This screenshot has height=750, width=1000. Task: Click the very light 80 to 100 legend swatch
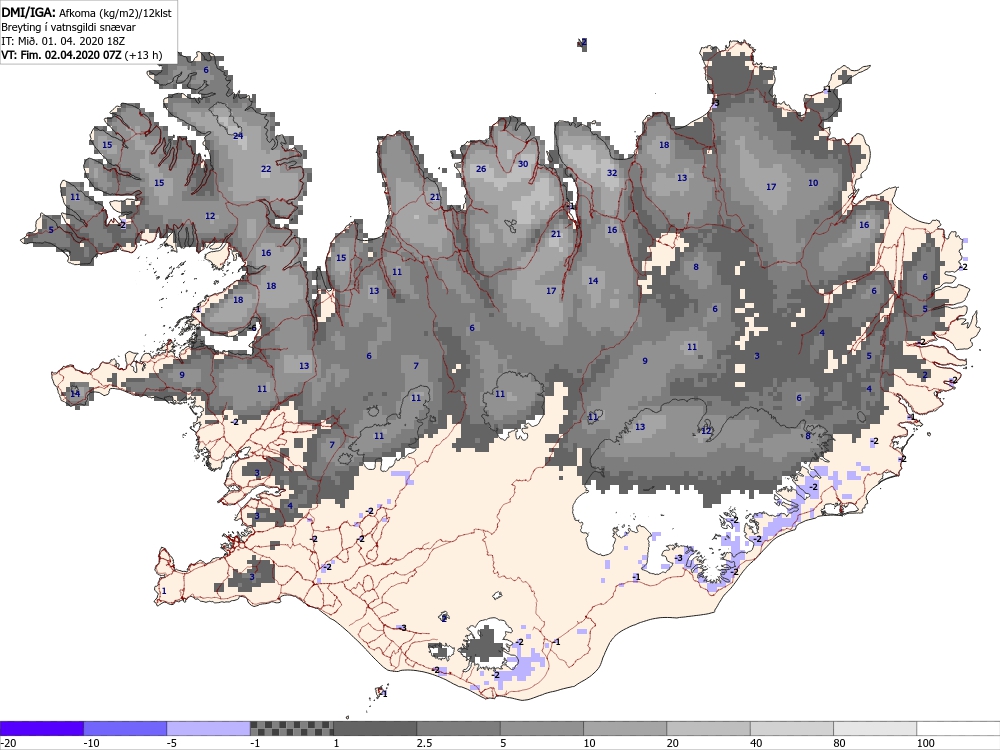875,728
